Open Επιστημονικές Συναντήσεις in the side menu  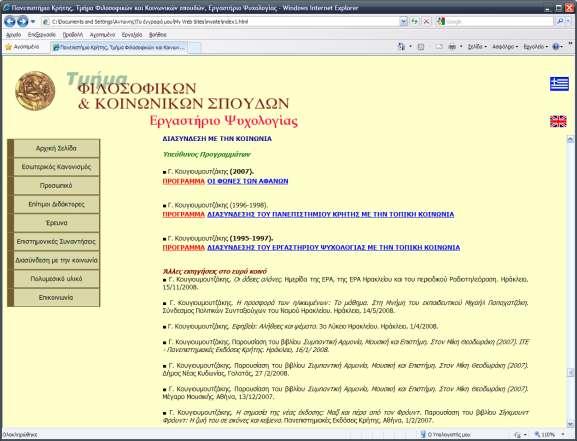tap(56, 241)
